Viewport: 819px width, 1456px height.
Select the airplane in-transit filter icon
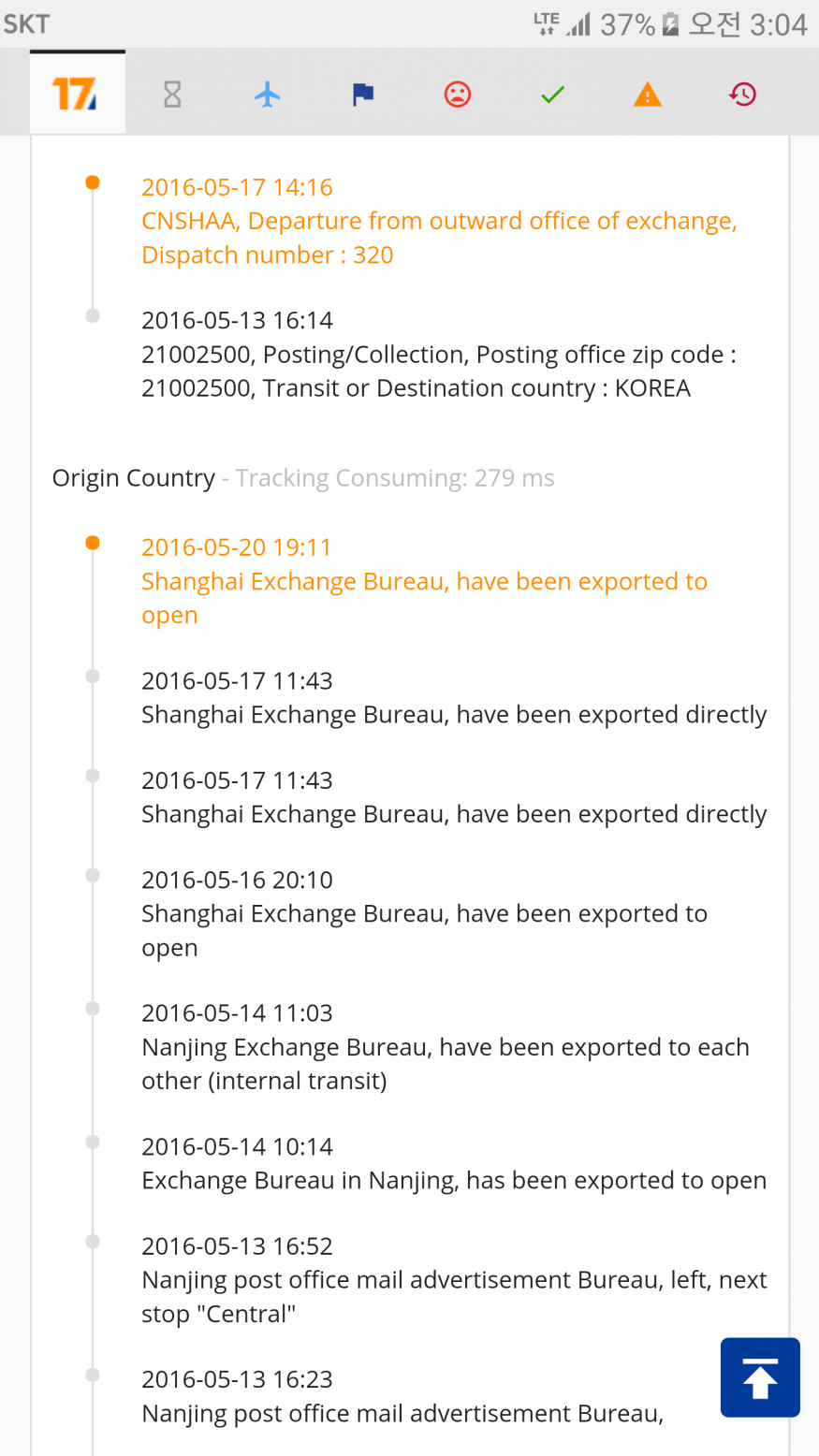click(268, 95)
